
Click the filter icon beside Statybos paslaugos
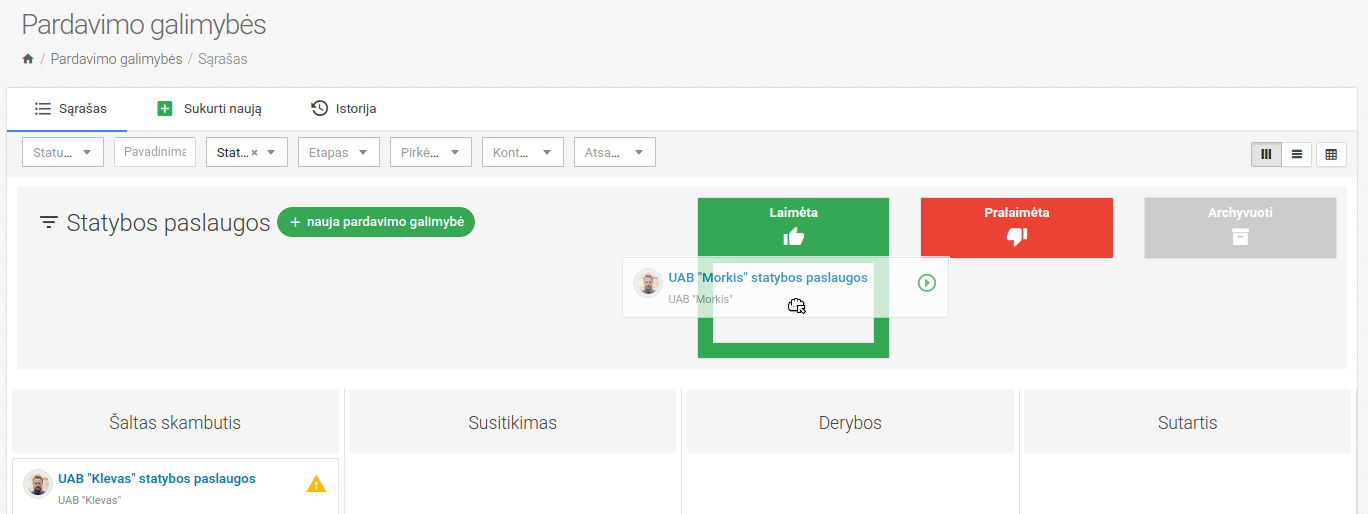click(48, 222)
